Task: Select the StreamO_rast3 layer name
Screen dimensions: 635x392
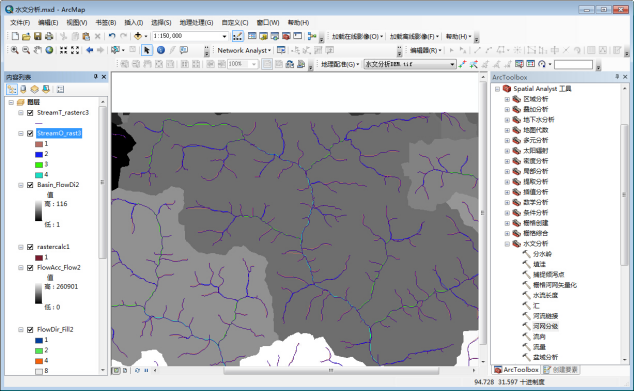Action: coord(59,134)
